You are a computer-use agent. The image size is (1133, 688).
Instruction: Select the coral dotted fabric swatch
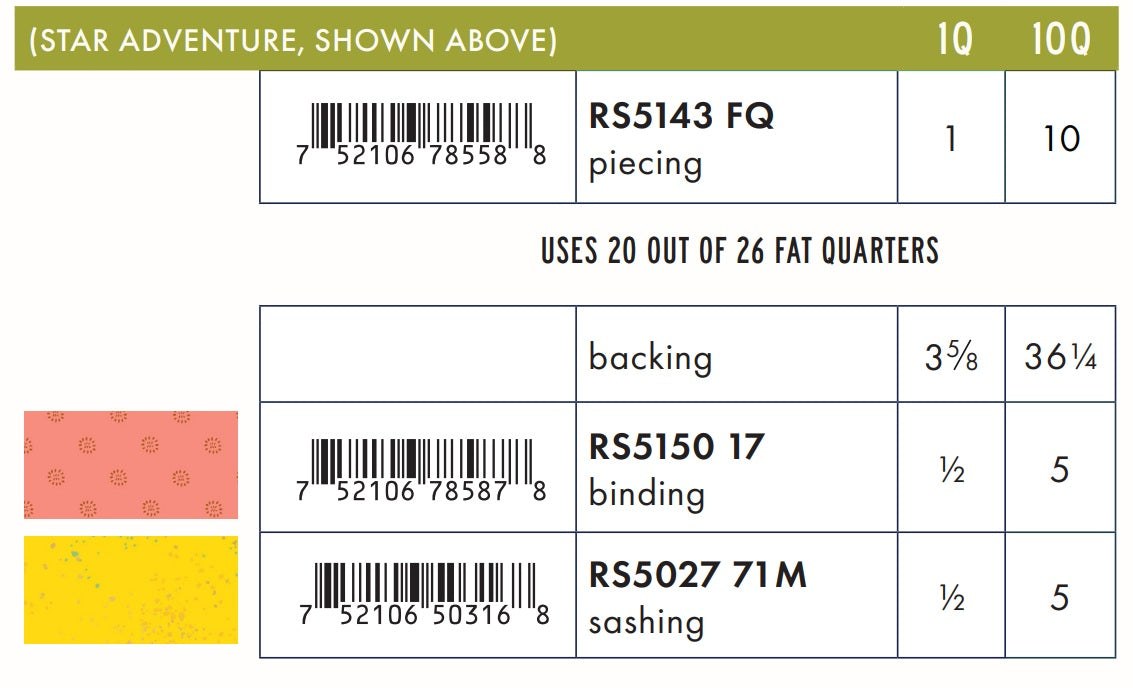tap(131, 465)
